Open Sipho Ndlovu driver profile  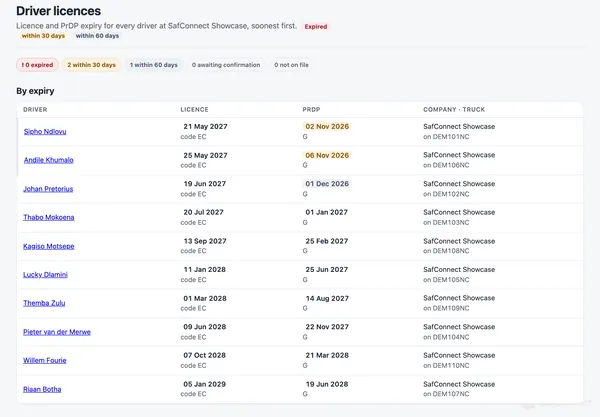pos(45,132)
